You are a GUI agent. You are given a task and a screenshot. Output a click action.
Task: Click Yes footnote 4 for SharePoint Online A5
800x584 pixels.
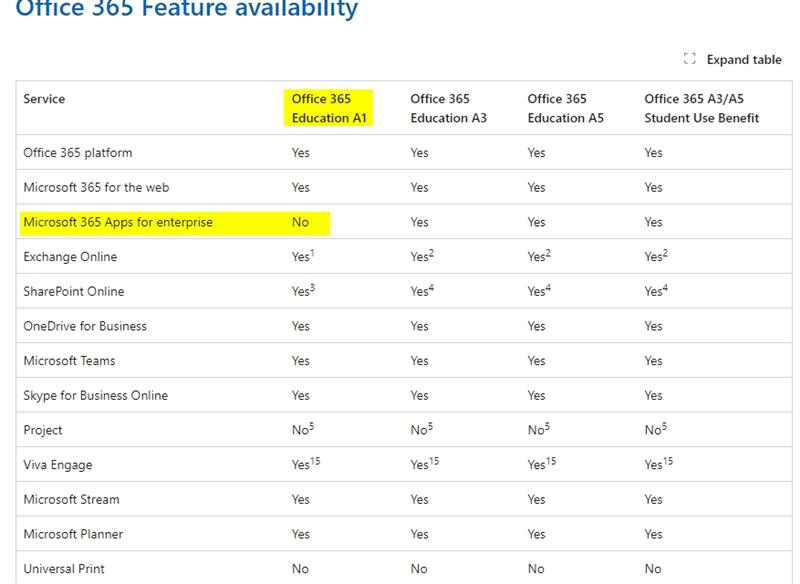(539, 290)
